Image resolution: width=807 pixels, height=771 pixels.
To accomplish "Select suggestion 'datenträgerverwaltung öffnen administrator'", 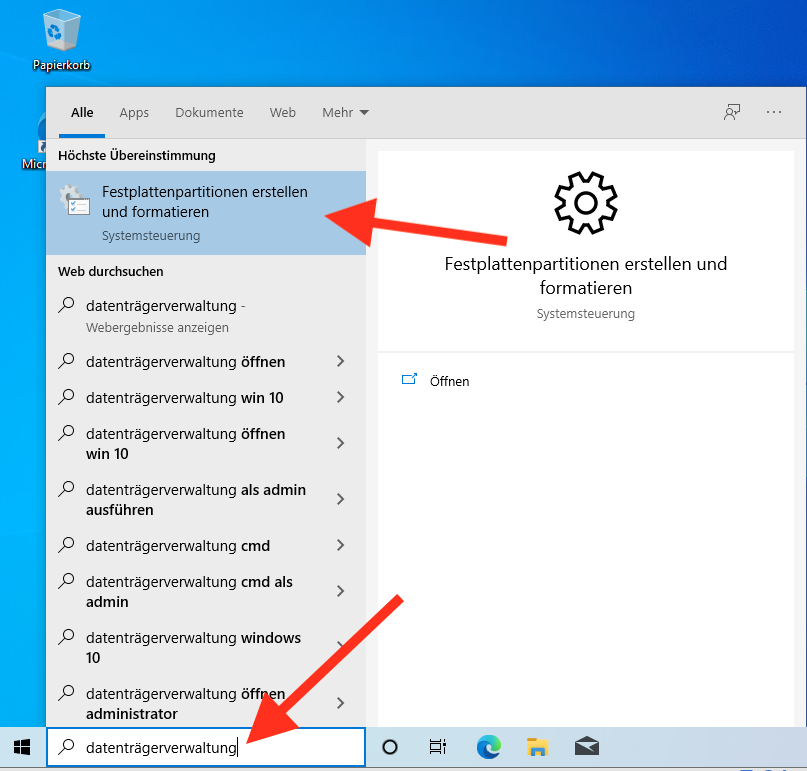I will point(206,704).
